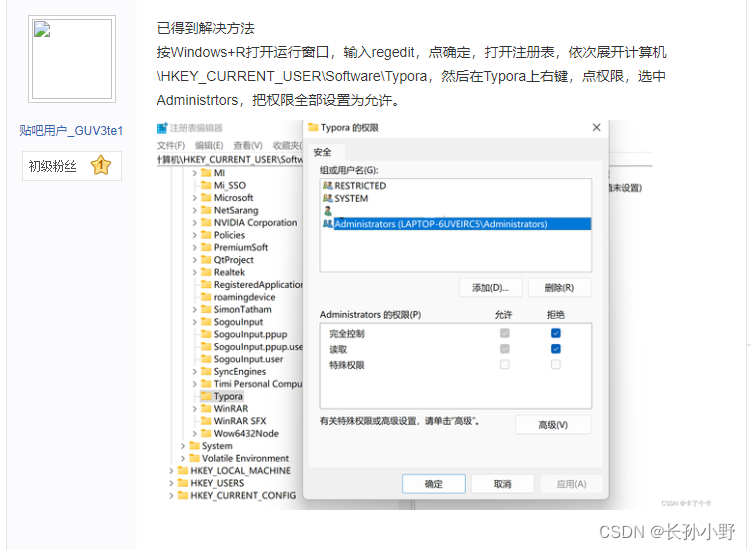The width and height of the screenshot is (751, 550).
Task: Click the 取消 button
Action: point(503,484)
